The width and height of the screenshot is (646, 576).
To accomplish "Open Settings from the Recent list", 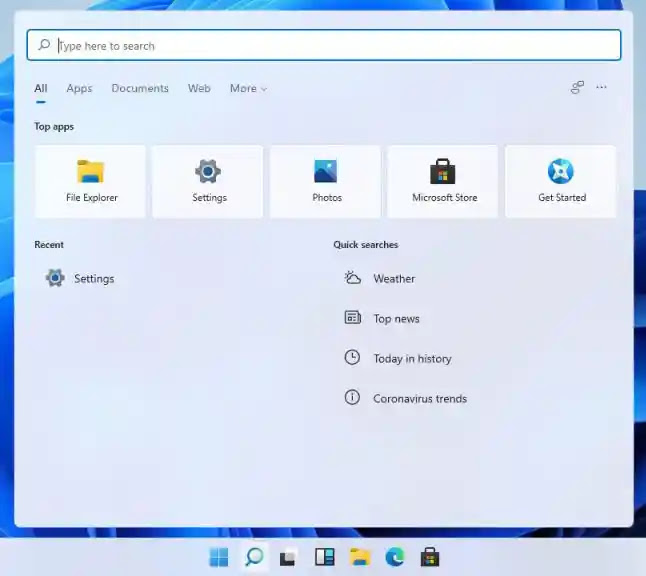I will tap(80, 279).
